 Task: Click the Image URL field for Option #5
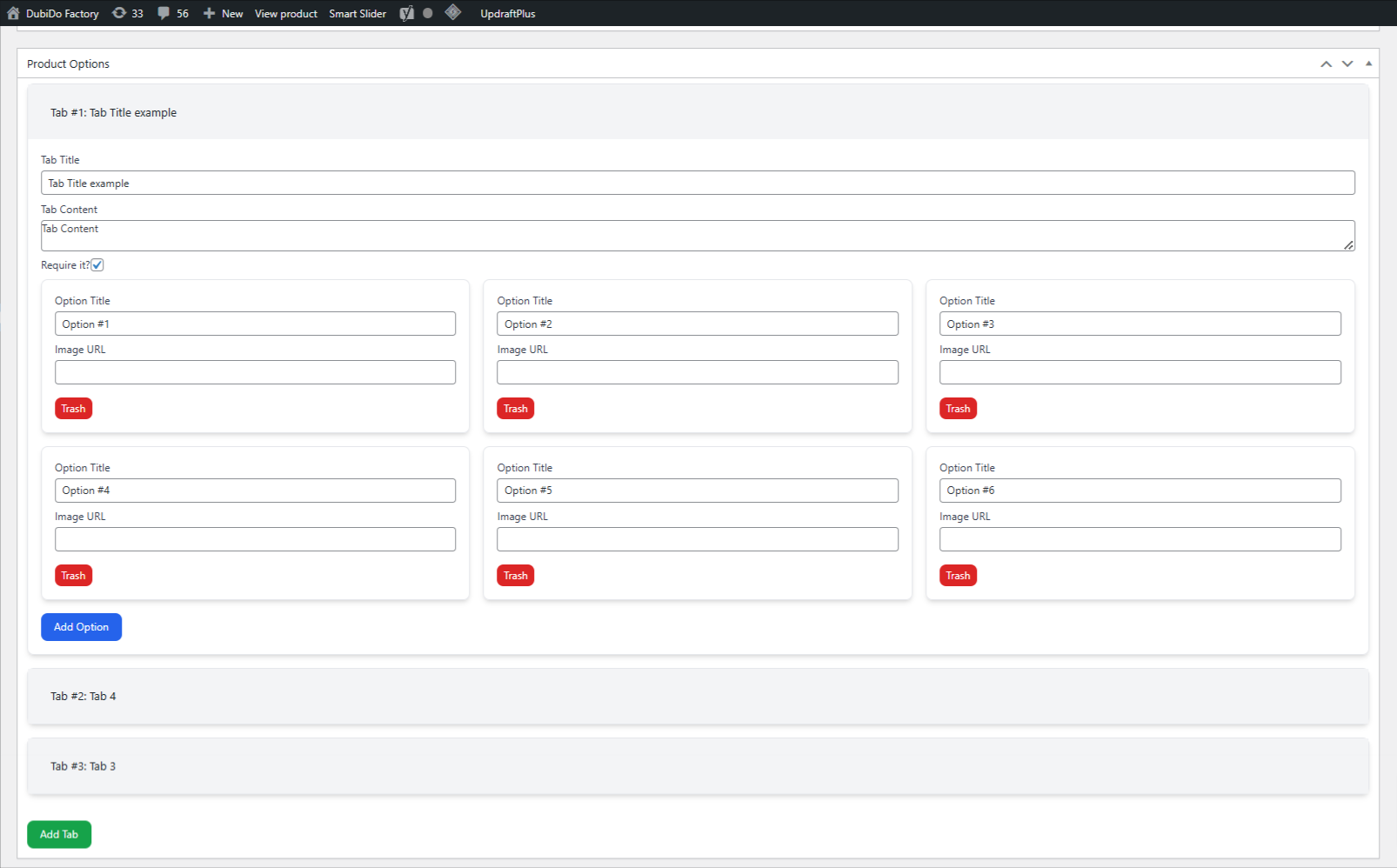(x=698, y=539)
